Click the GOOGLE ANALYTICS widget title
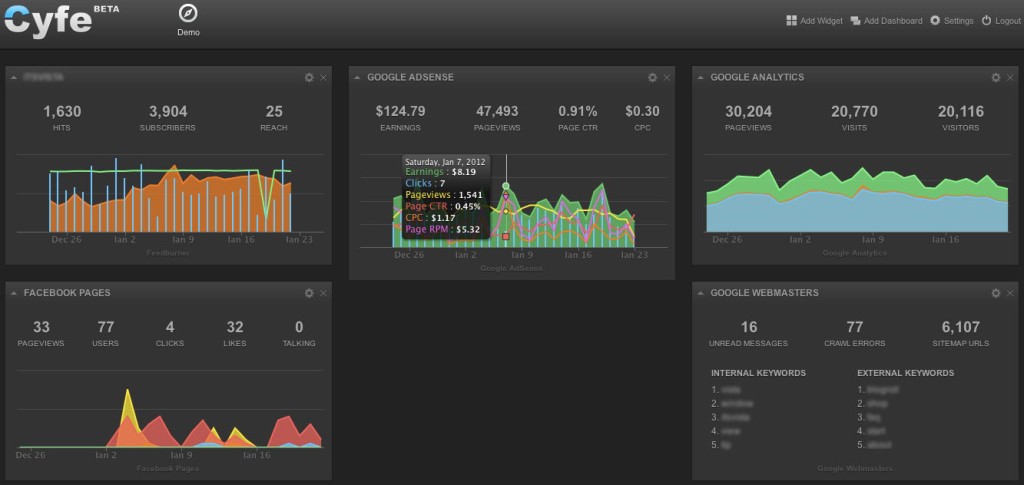Screen dimensions: 1024x485 click(757, 77)
